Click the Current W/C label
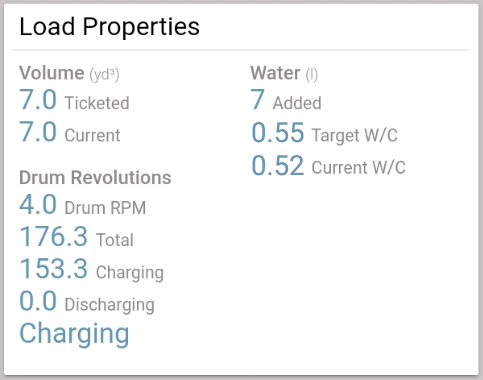The height and width of the screenshot is (380, 483). pos(359,167)
